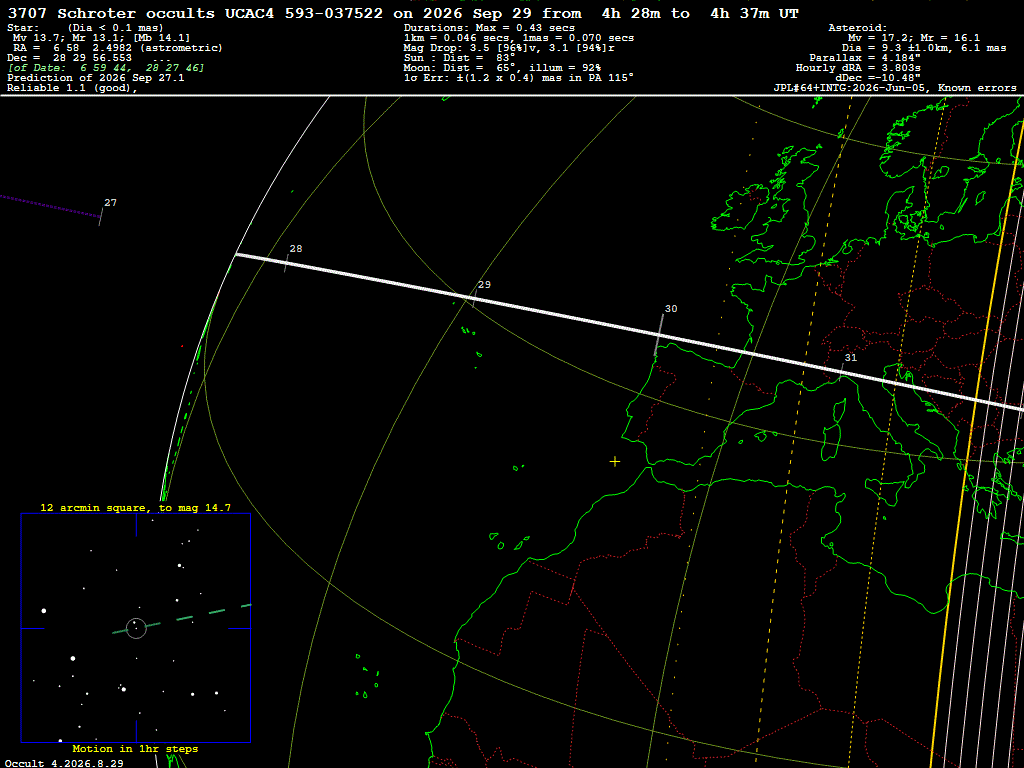Click the purple dotted line near marker 27
This screenshot has height=768, width=1024.
[x=50, y=205]
